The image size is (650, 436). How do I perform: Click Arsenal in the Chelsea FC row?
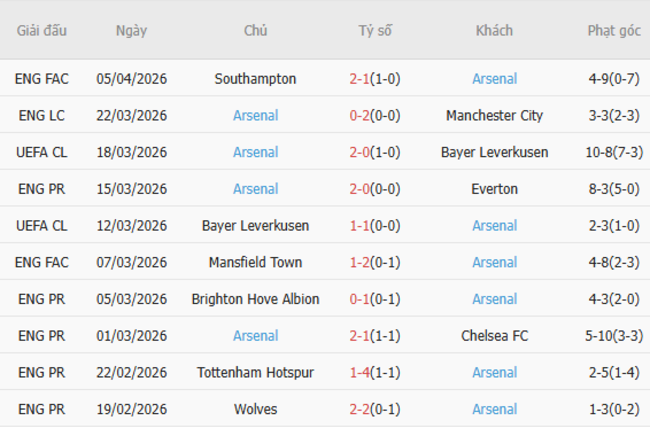(255, 336)
